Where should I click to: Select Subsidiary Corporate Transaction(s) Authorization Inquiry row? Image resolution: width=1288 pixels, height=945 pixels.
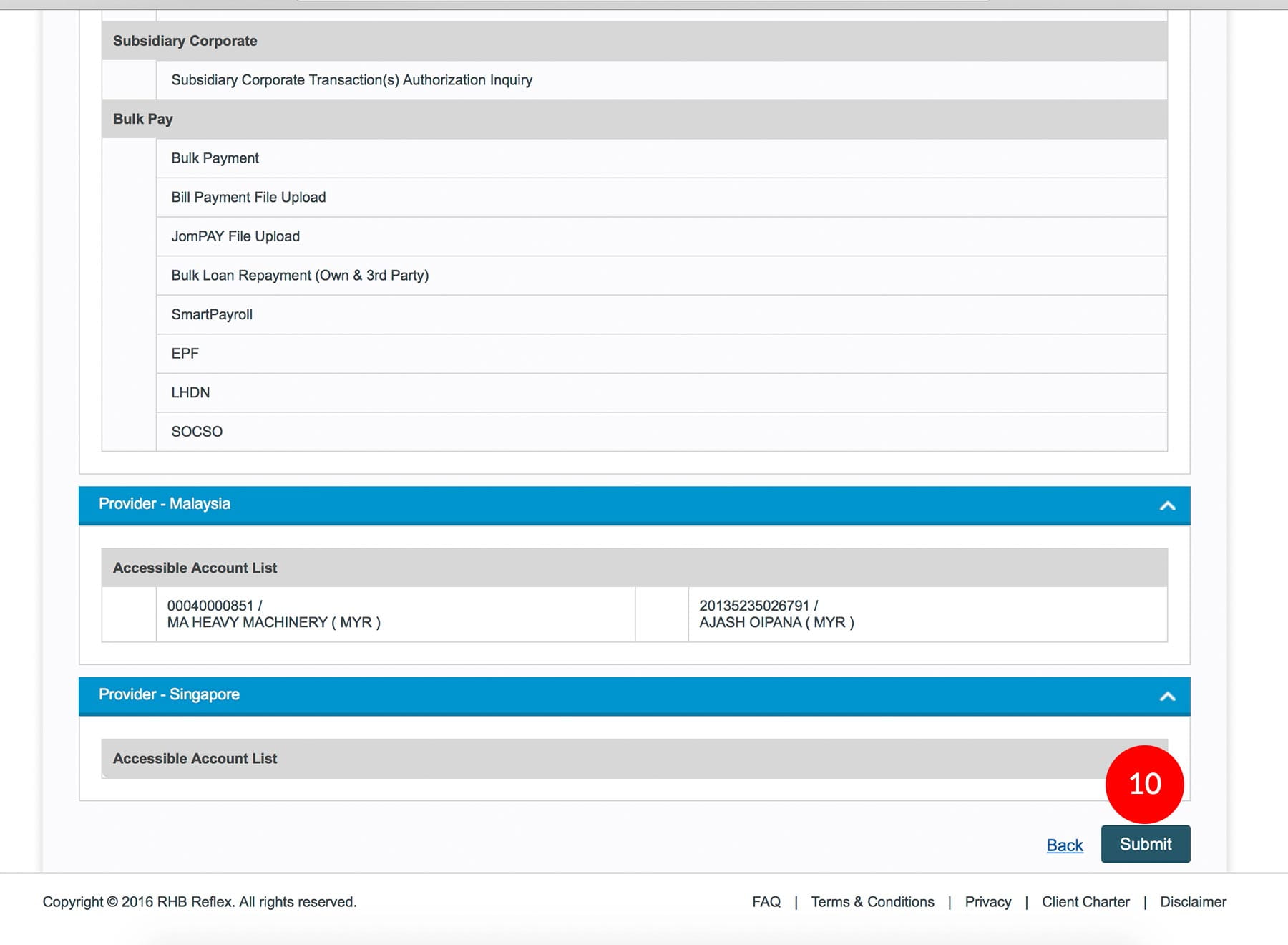pyautogui.click(x=351, y=80)
